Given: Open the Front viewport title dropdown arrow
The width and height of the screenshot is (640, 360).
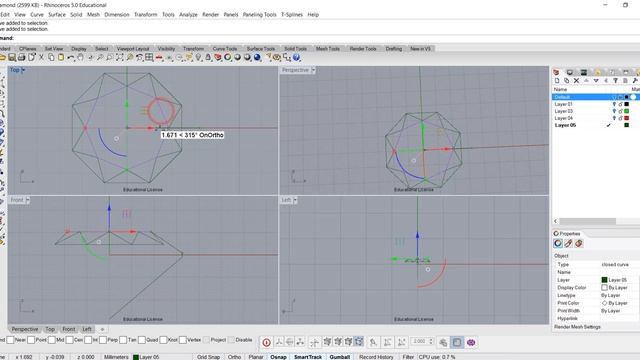Looking at the screenshot, I should 28,200.
